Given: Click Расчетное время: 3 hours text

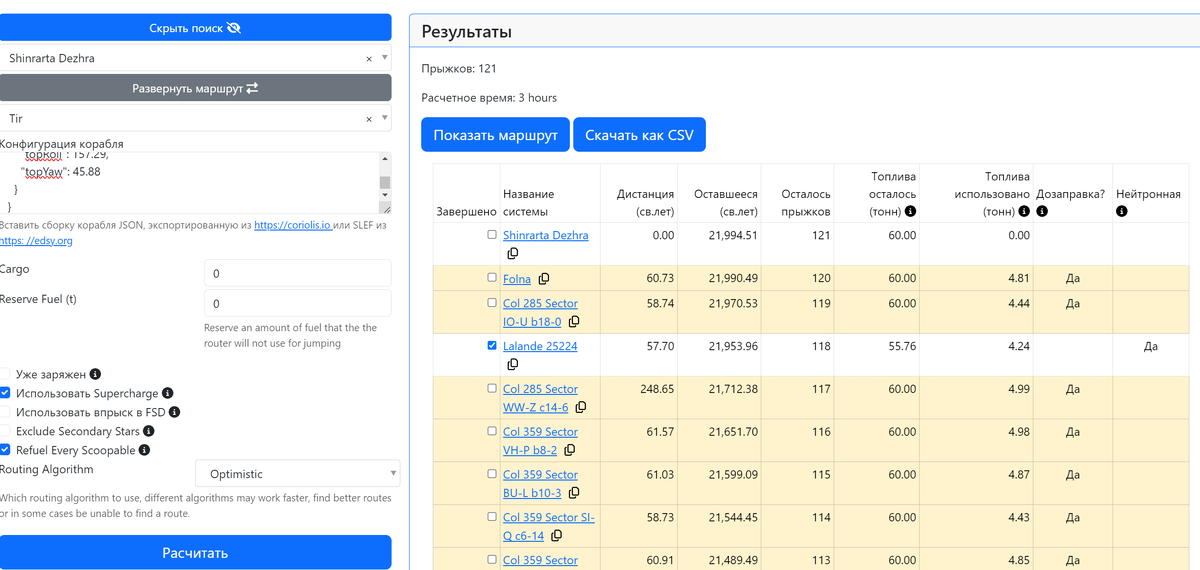Looking at the screenshot, I should click(489, 98).
